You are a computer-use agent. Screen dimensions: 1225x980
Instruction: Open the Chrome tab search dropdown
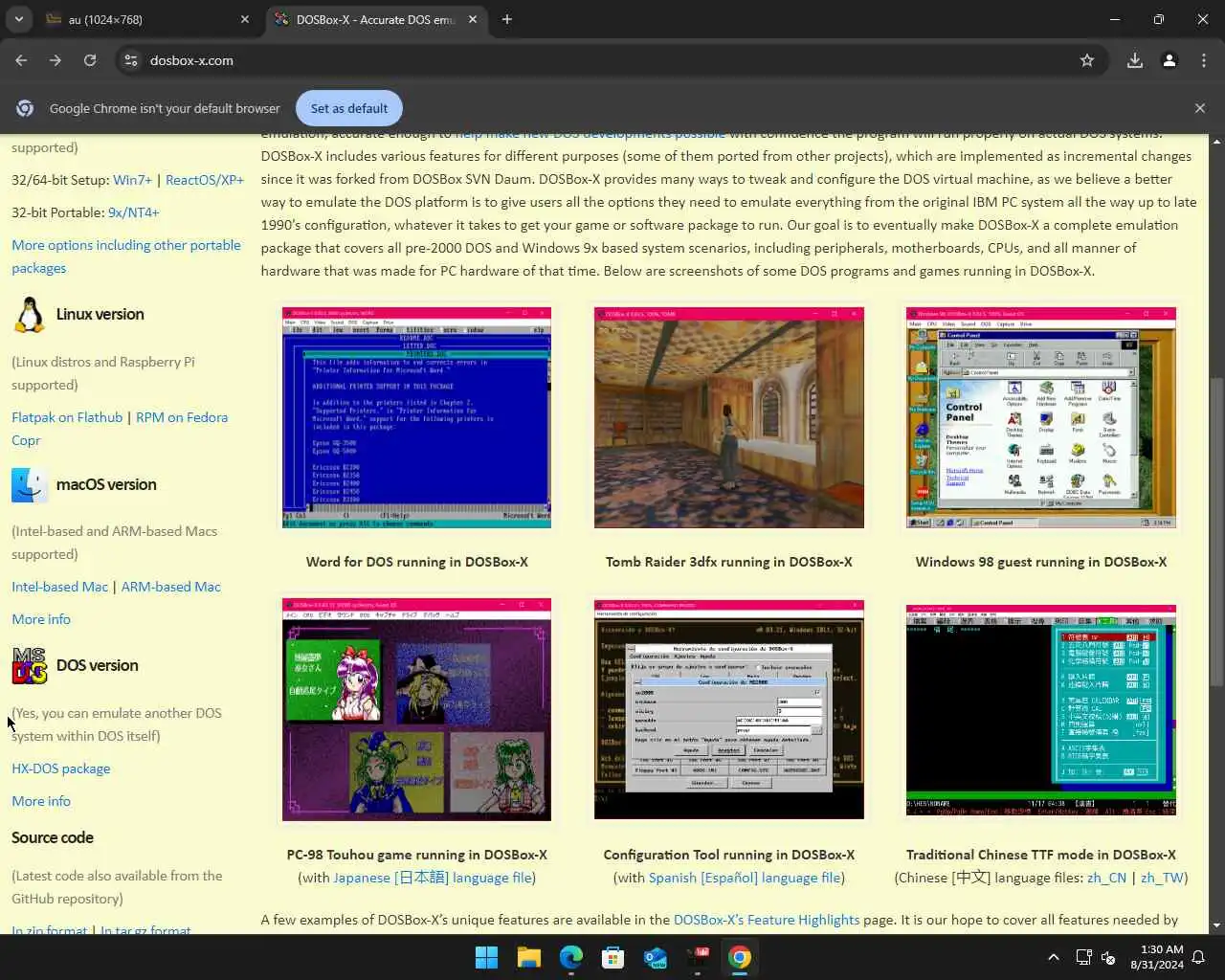(19, 19)
